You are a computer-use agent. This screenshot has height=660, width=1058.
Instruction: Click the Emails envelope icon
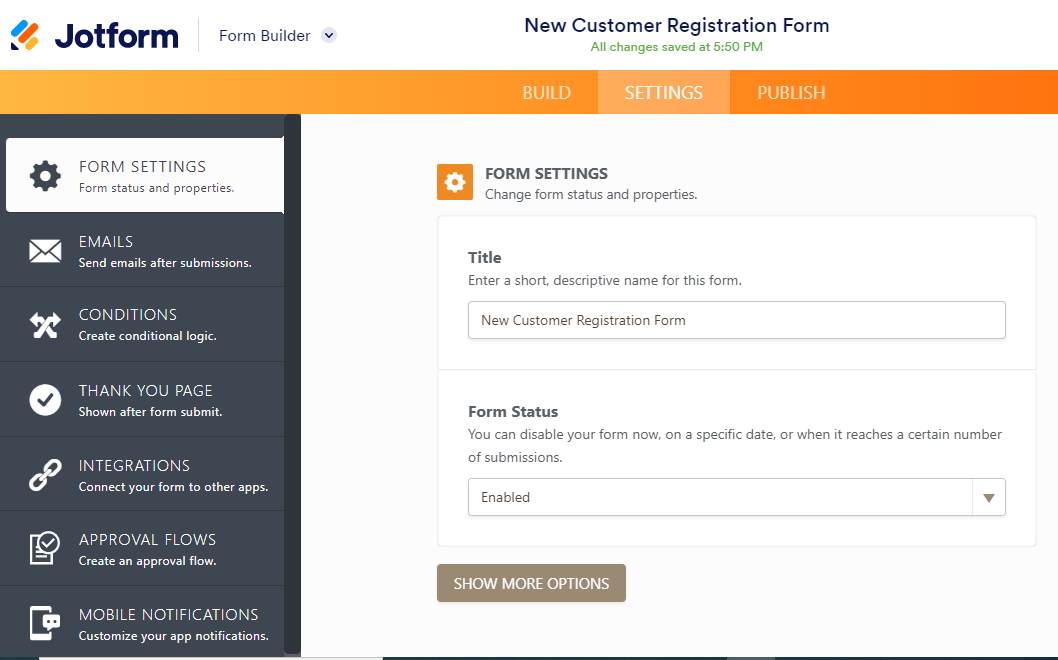45,251
